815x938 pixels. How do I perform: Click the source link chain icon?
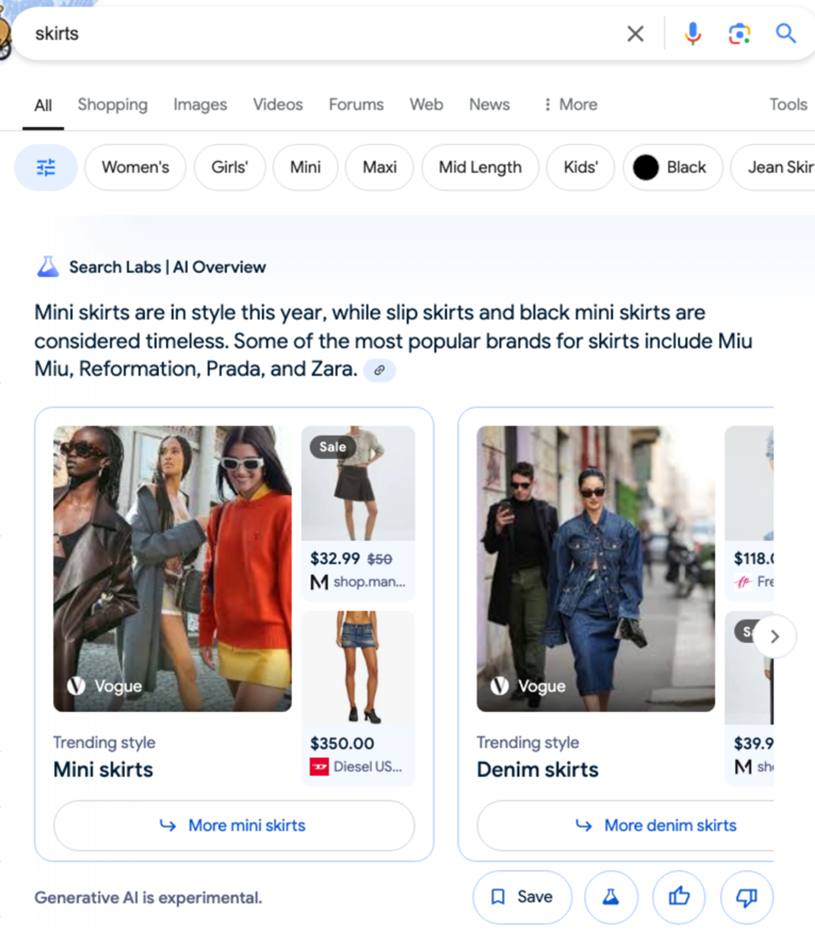379,370
